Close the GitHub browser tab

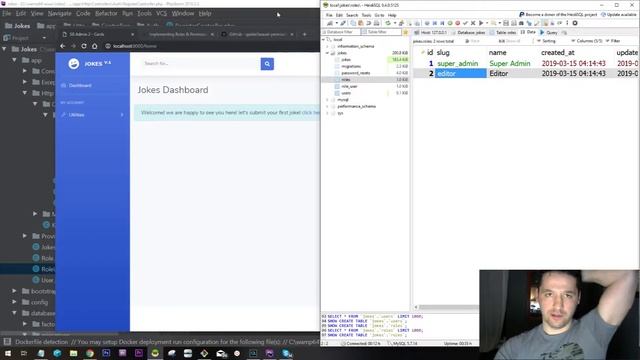(292, 34)
